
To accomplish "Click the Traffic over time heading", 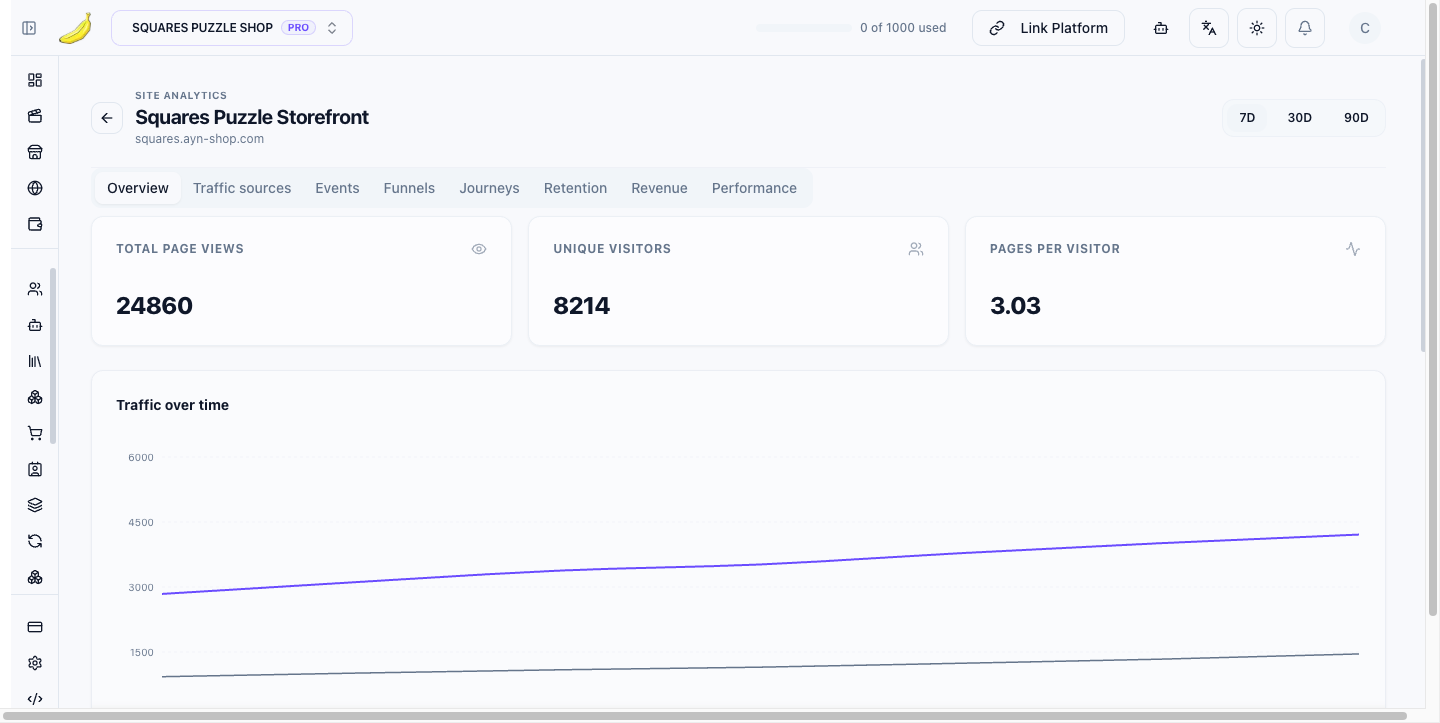I will tap(172, 405).
